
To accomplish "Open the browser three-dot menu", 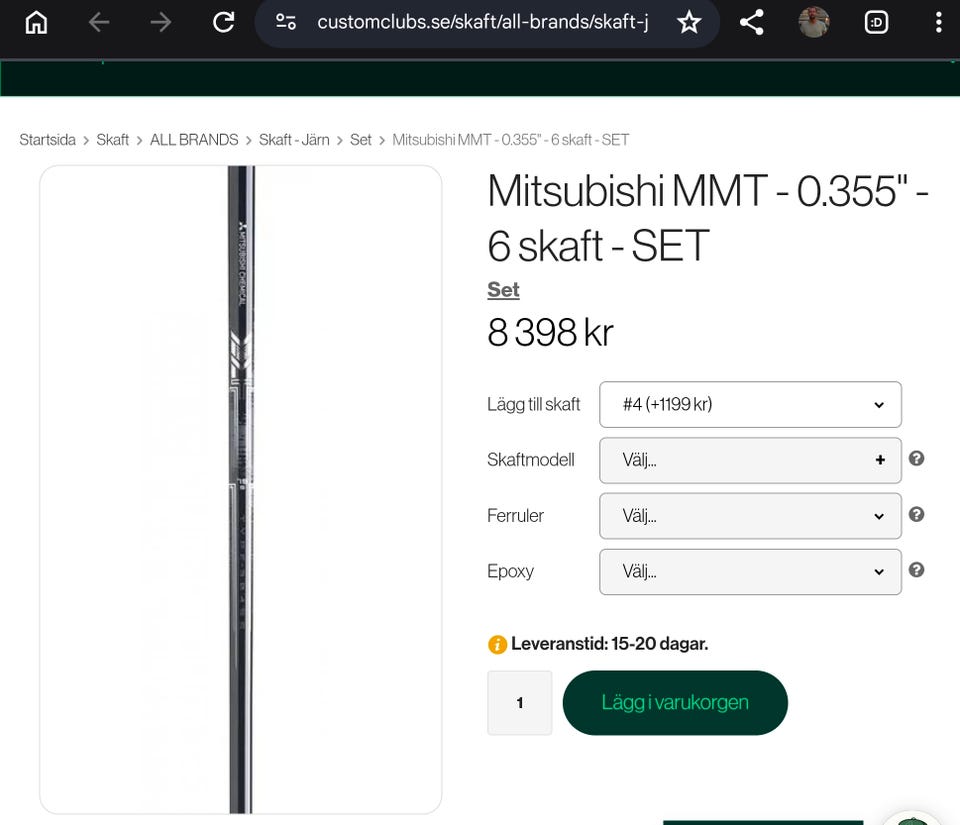I will point(939,23).
